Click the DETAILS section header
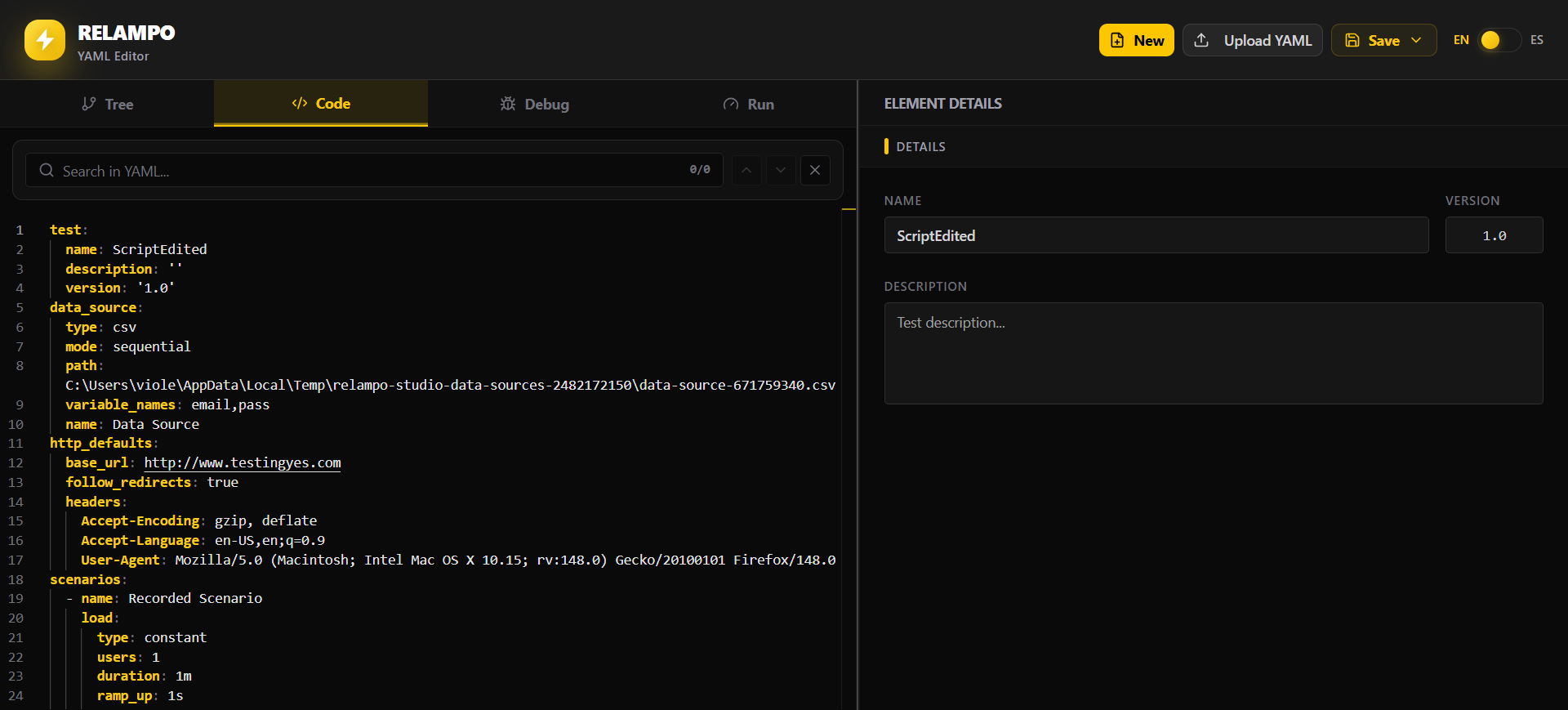 [x=920, y=146]
